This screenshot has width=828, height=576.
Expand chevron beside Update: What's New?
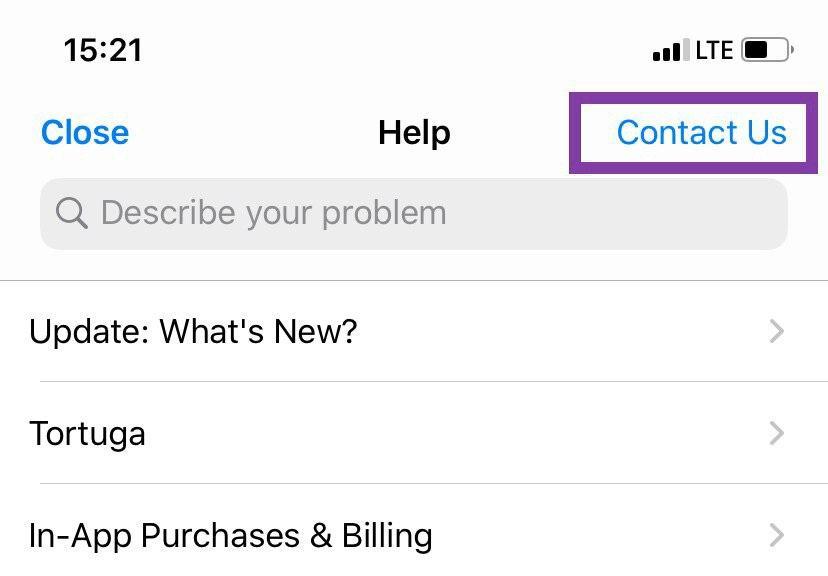[x=776, y=332]
